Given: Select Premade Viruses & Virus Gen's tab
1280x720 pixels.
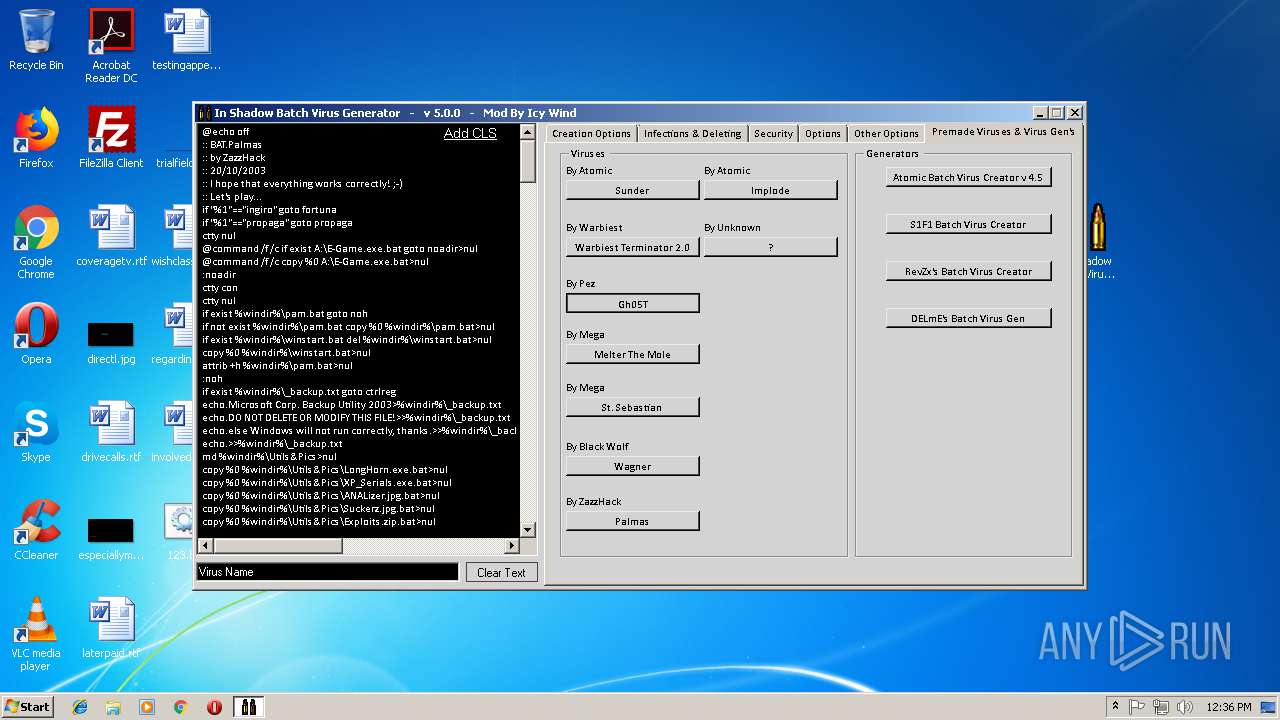Looking at the screenshot, I should click(1003, 132).
